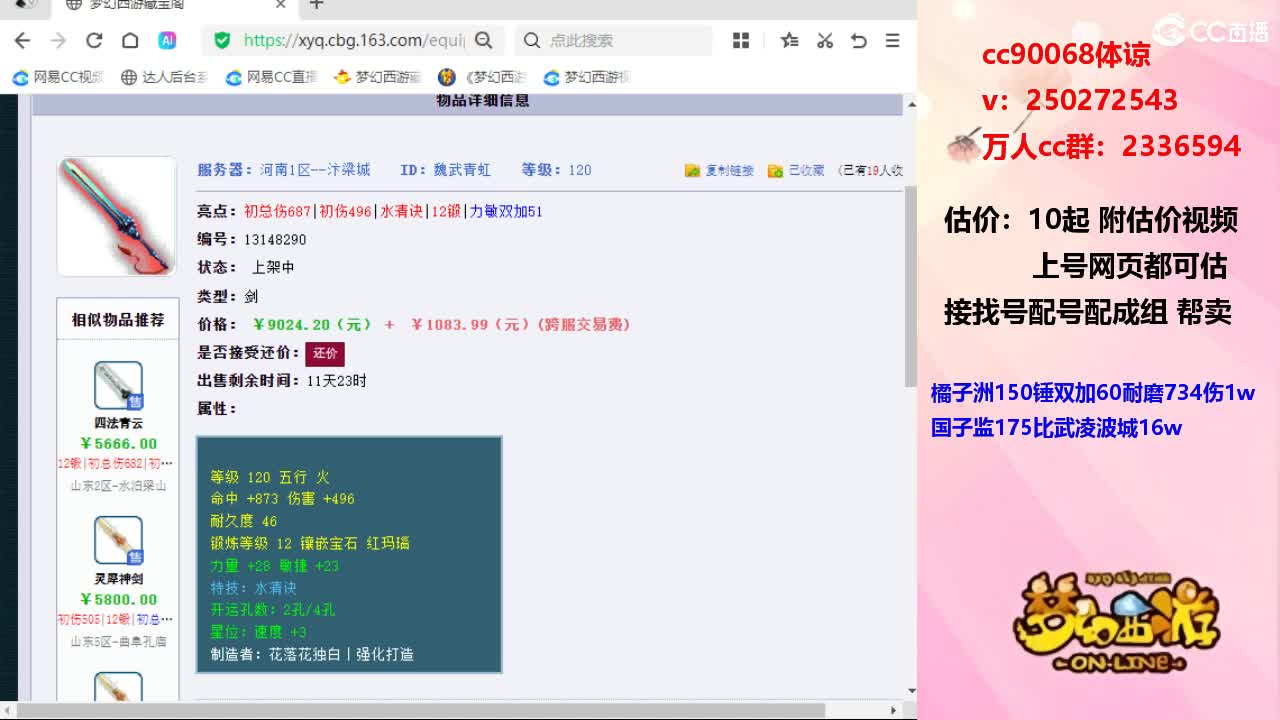1280x720 pixels.
Task: Click the 11天23时 remaining time
Action: 337,381
